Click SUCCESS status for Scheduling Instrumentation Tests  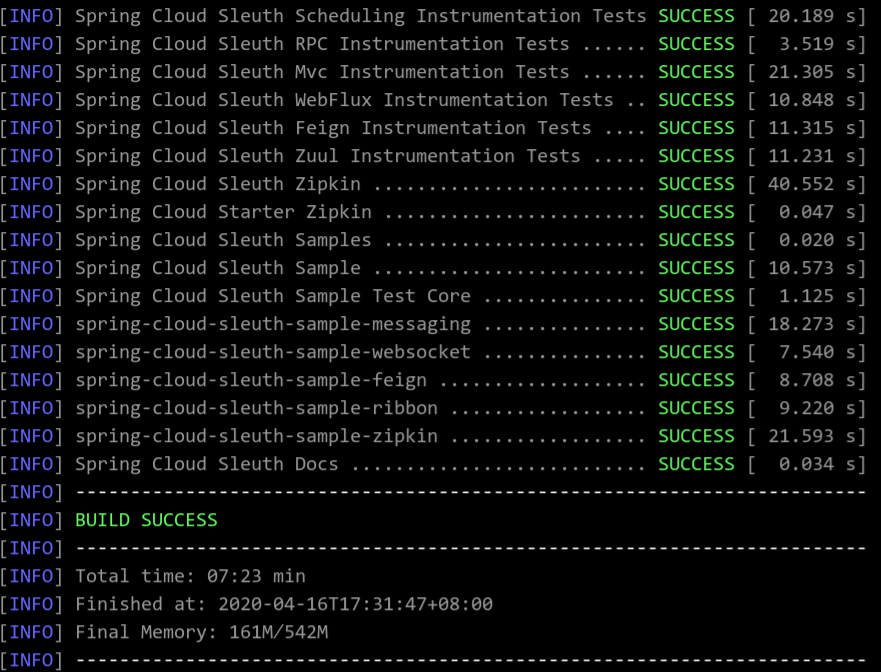696,16
